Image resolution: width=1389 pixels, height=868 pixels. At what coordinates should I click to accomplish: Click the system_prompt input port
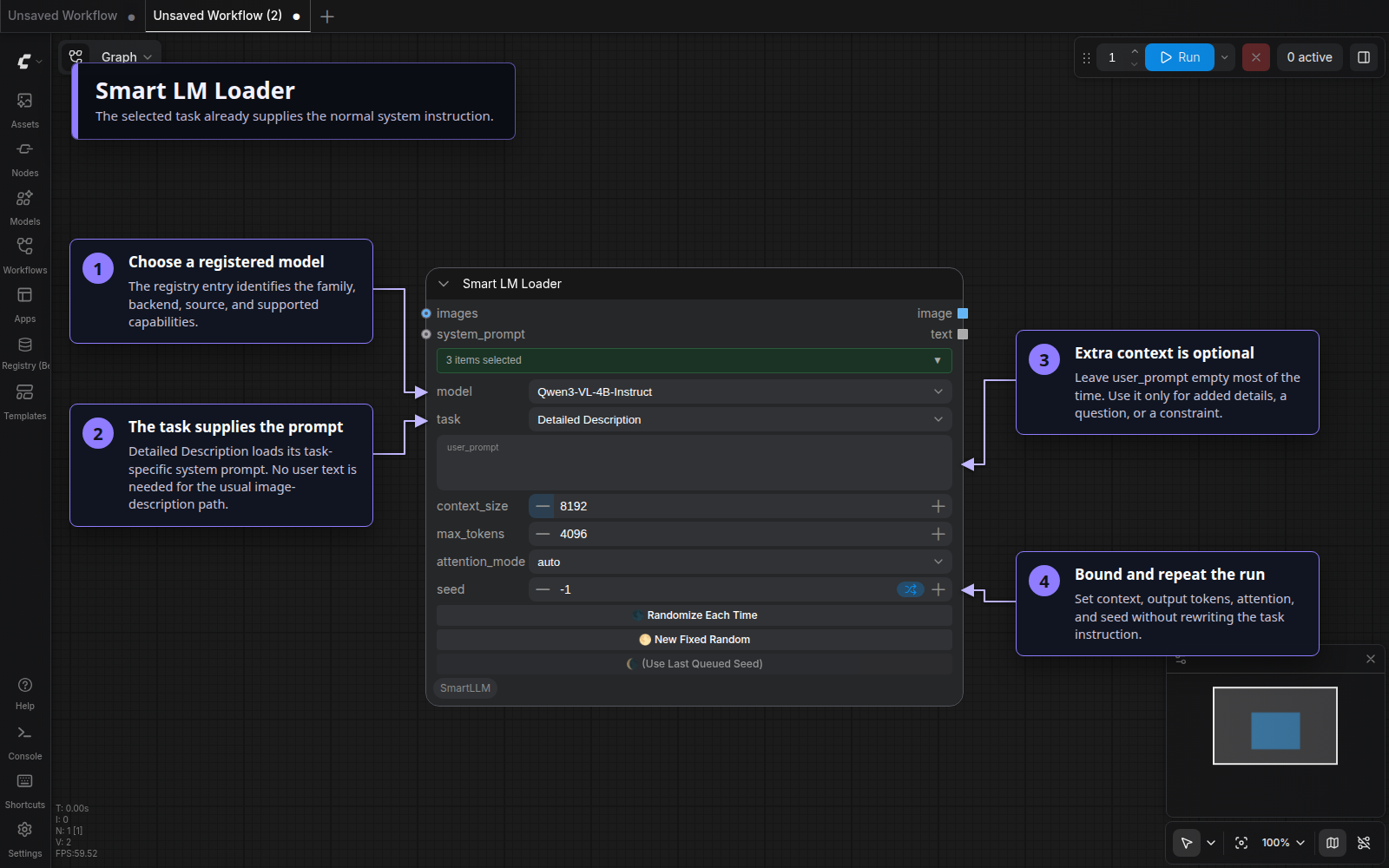pyautogui.click(x=426, y=334)
